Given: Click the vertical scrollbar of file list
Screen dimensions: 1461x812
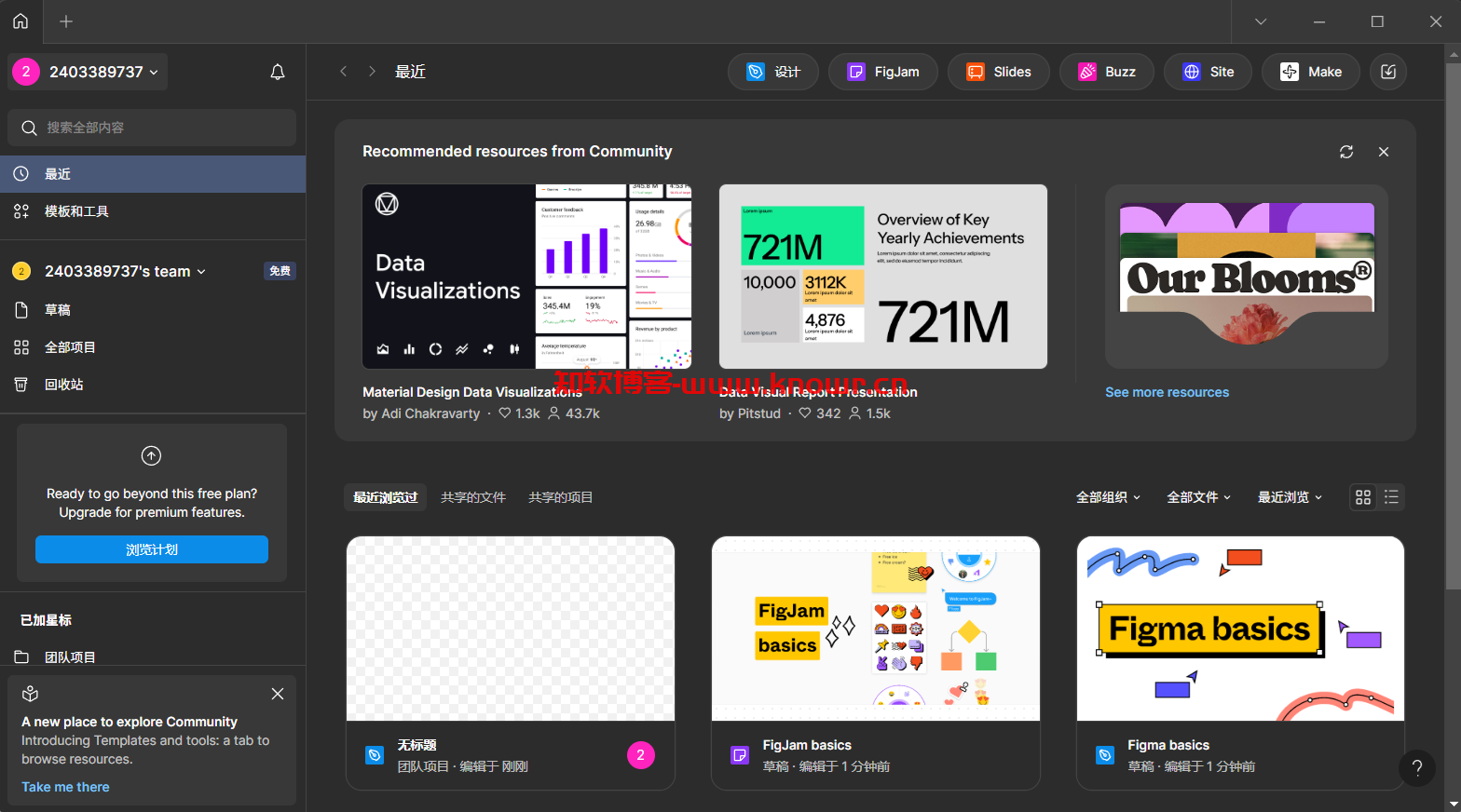Looking at the screenshot, I should [x=1454, y=326].
